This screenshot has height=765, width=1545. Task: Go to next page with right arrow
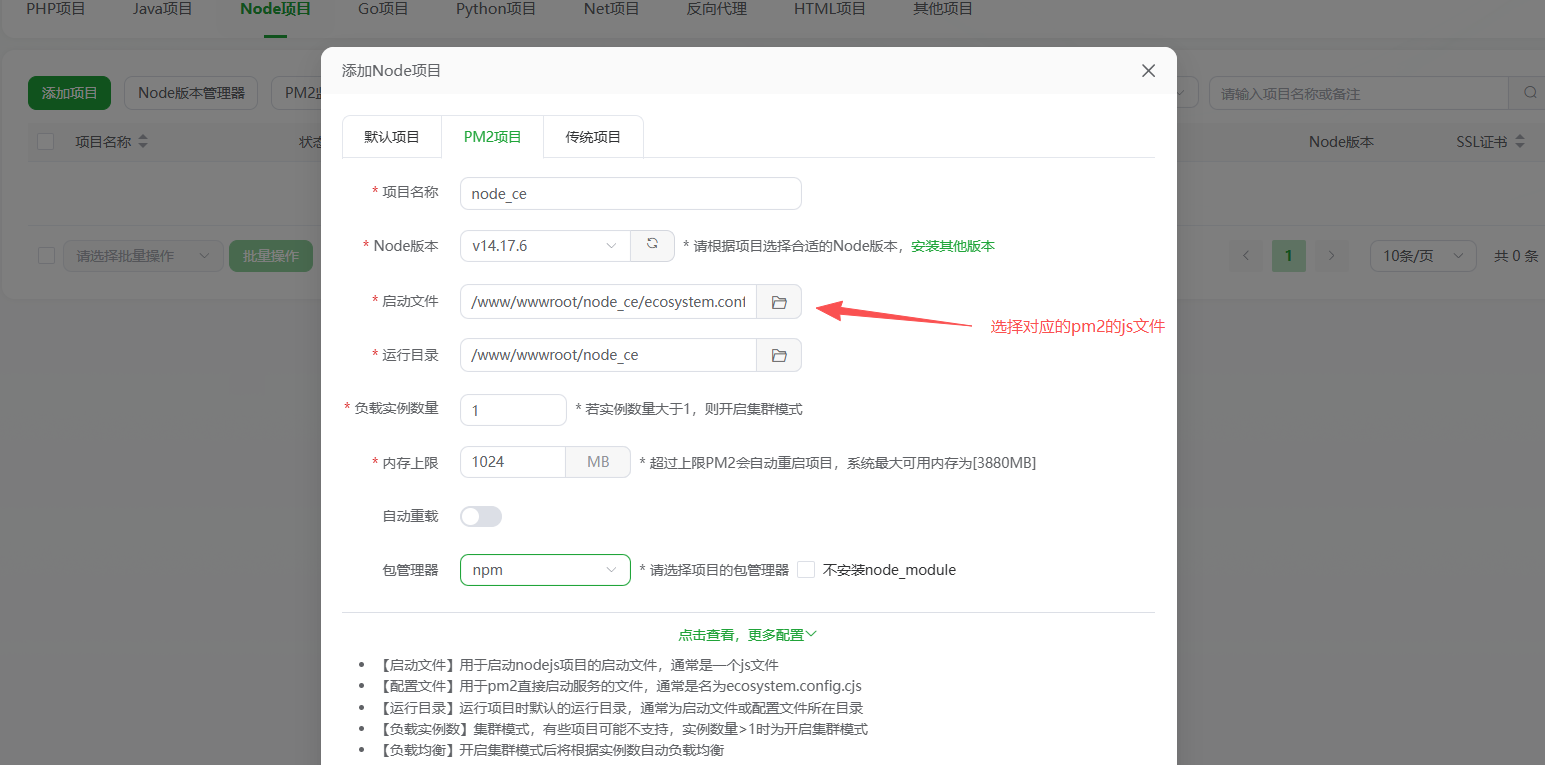coord(1331,255)
